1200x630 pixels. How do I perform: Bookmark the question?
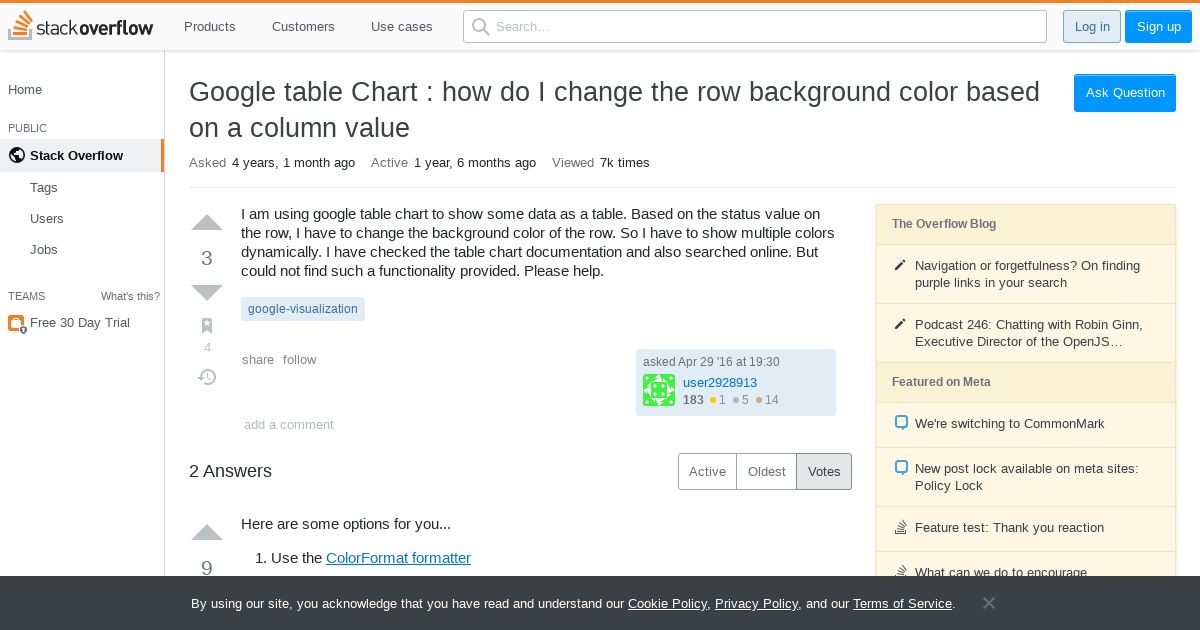coord(207,326)
